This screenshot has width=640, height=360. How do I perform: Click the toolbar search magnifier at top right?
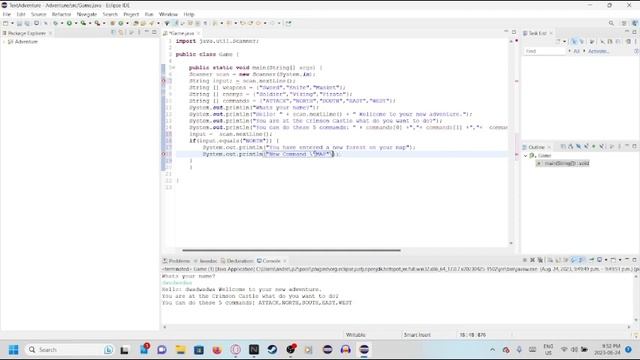611,23
